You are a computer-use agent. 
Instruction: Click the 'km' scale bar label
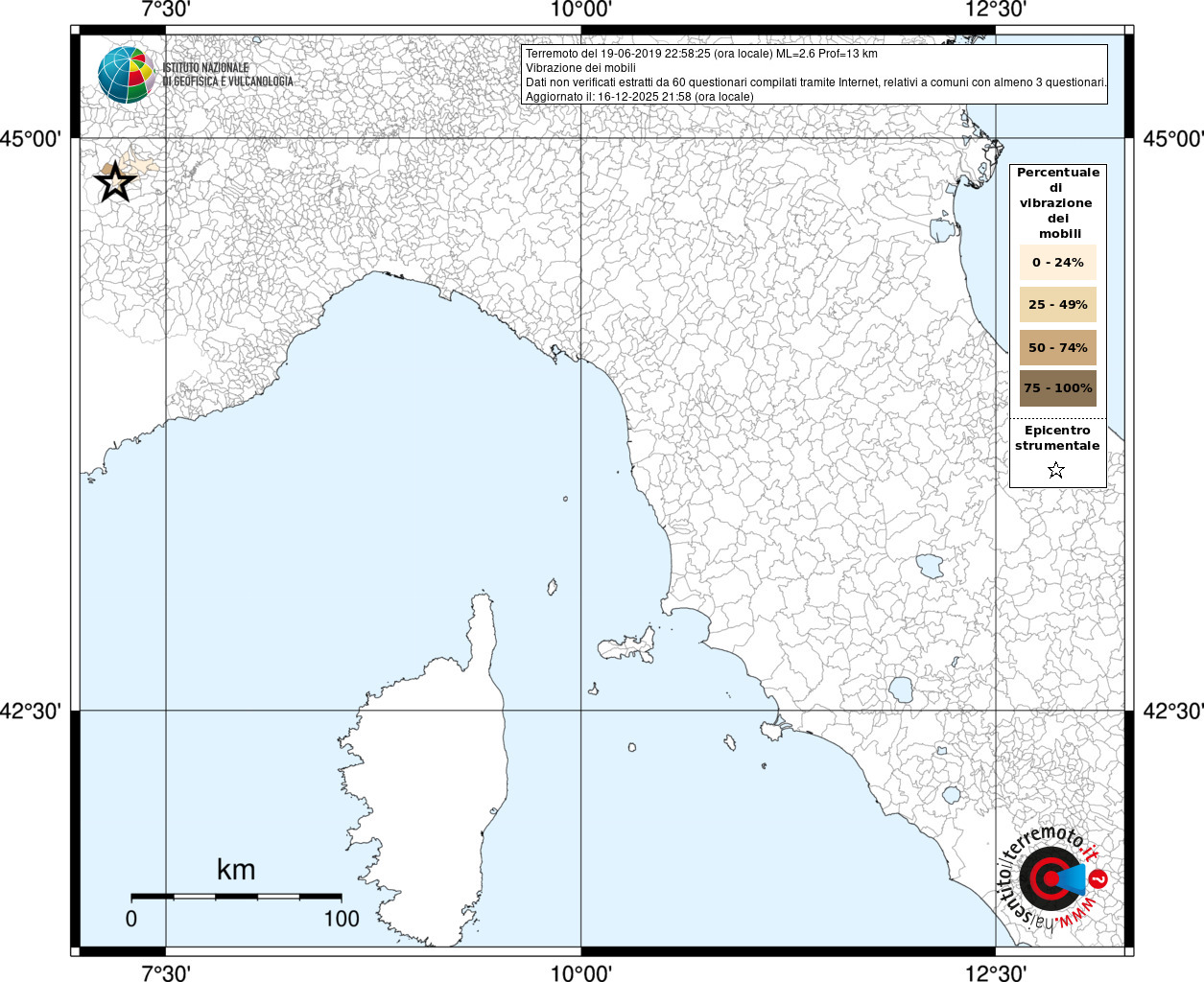236,869
